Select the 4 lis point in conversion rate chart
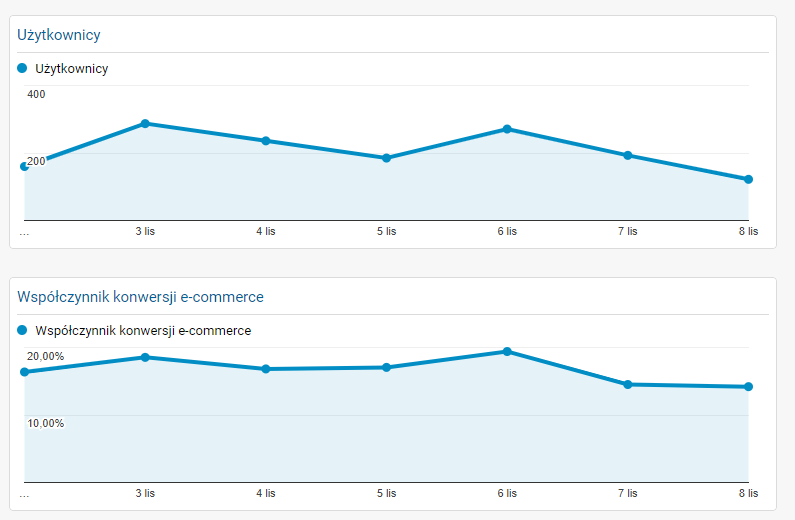This screenshot has height=520, width=795. (x=266, y=369)
